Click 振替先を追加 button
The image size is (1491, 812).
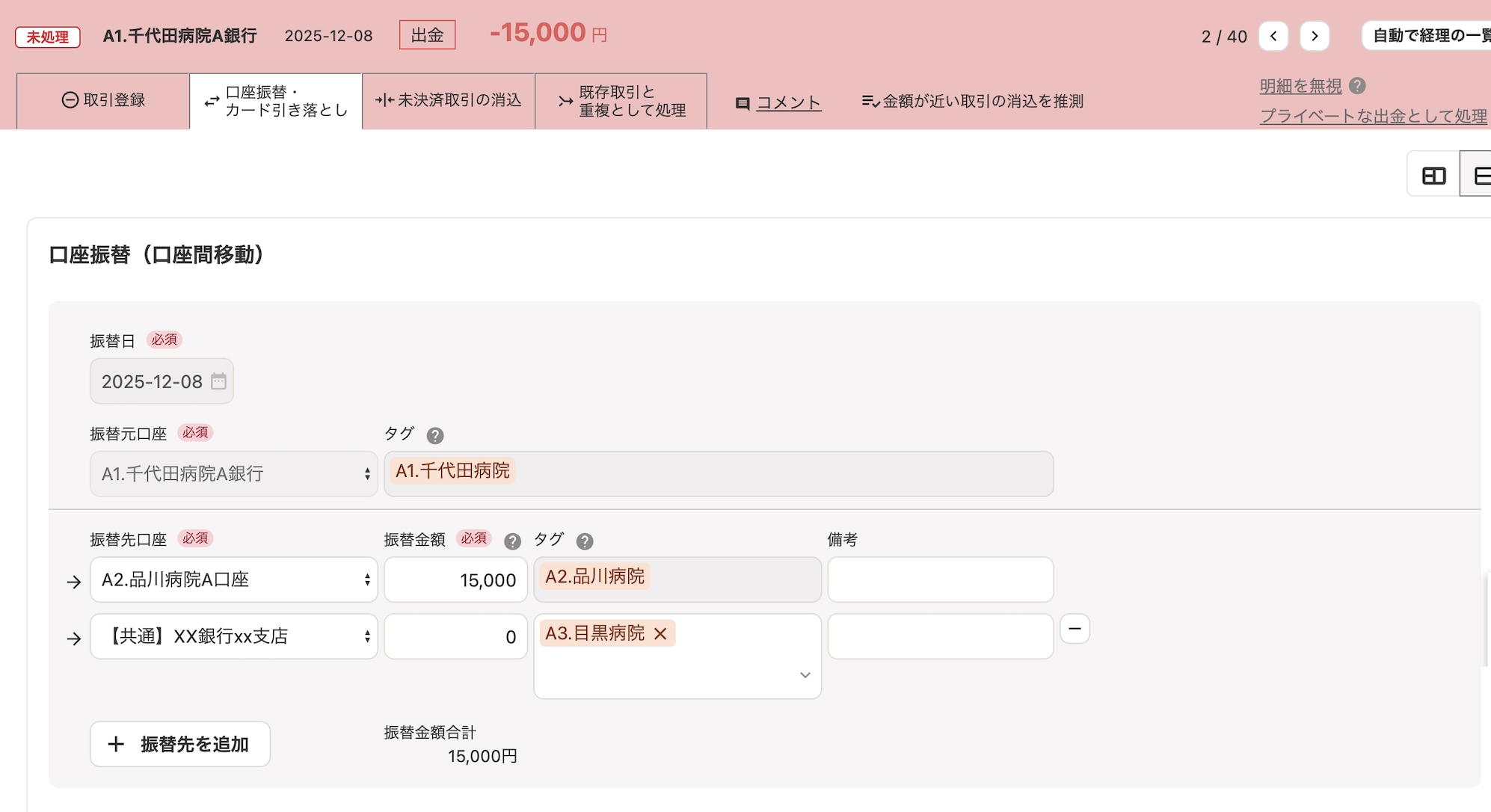click(180, 744)
